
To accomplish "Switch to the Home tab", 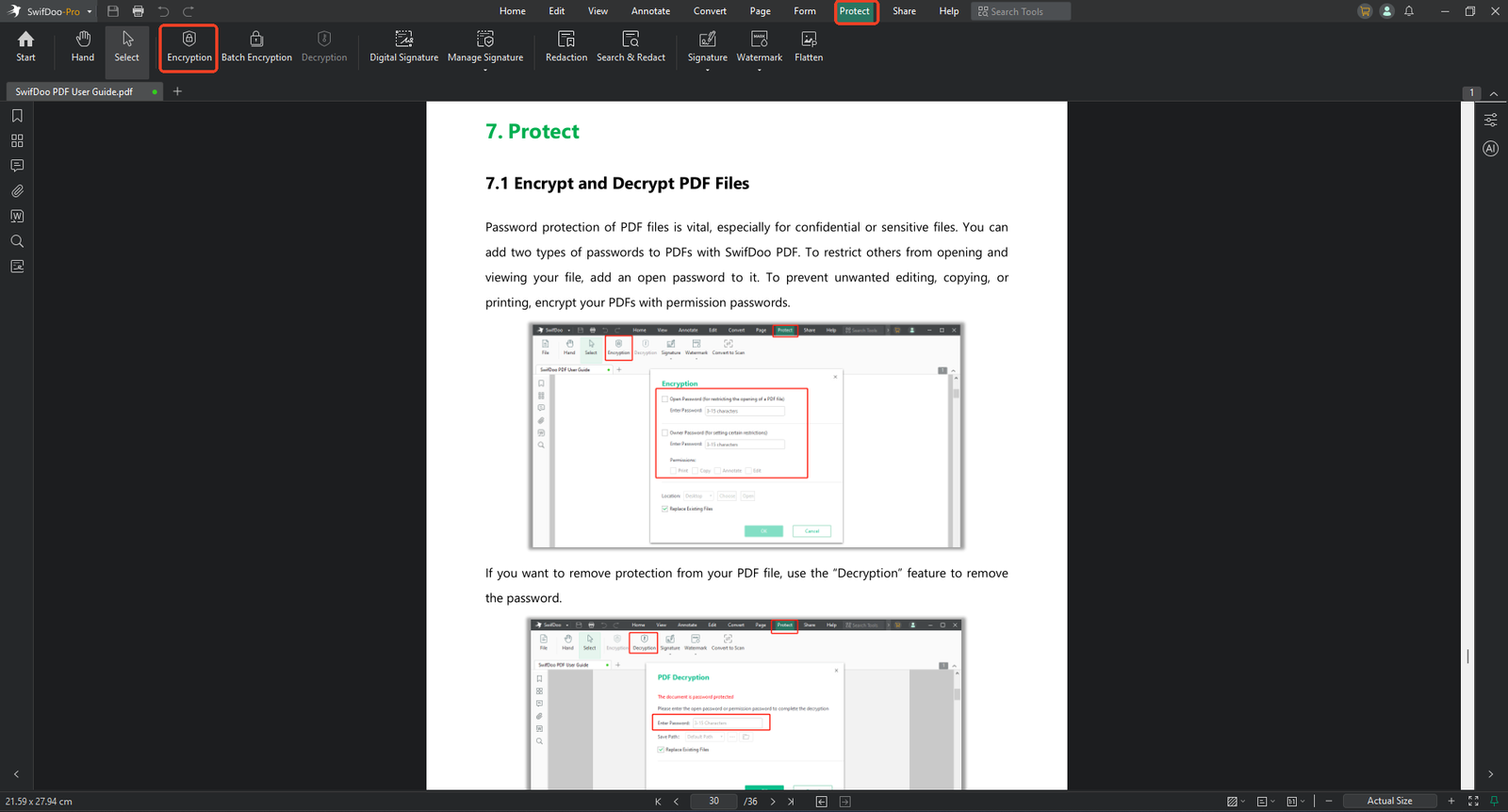I will (x=513, y=11).
